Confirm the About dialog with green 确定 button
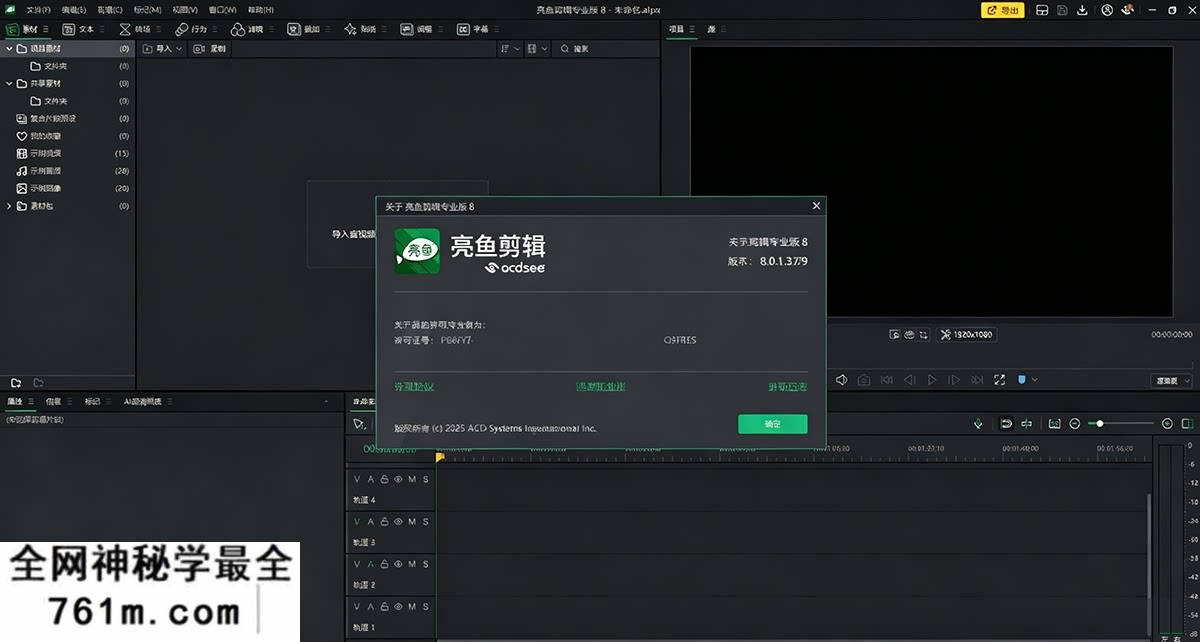The image size is (1200, 642). pyautogui.click(x=773, y=424)
